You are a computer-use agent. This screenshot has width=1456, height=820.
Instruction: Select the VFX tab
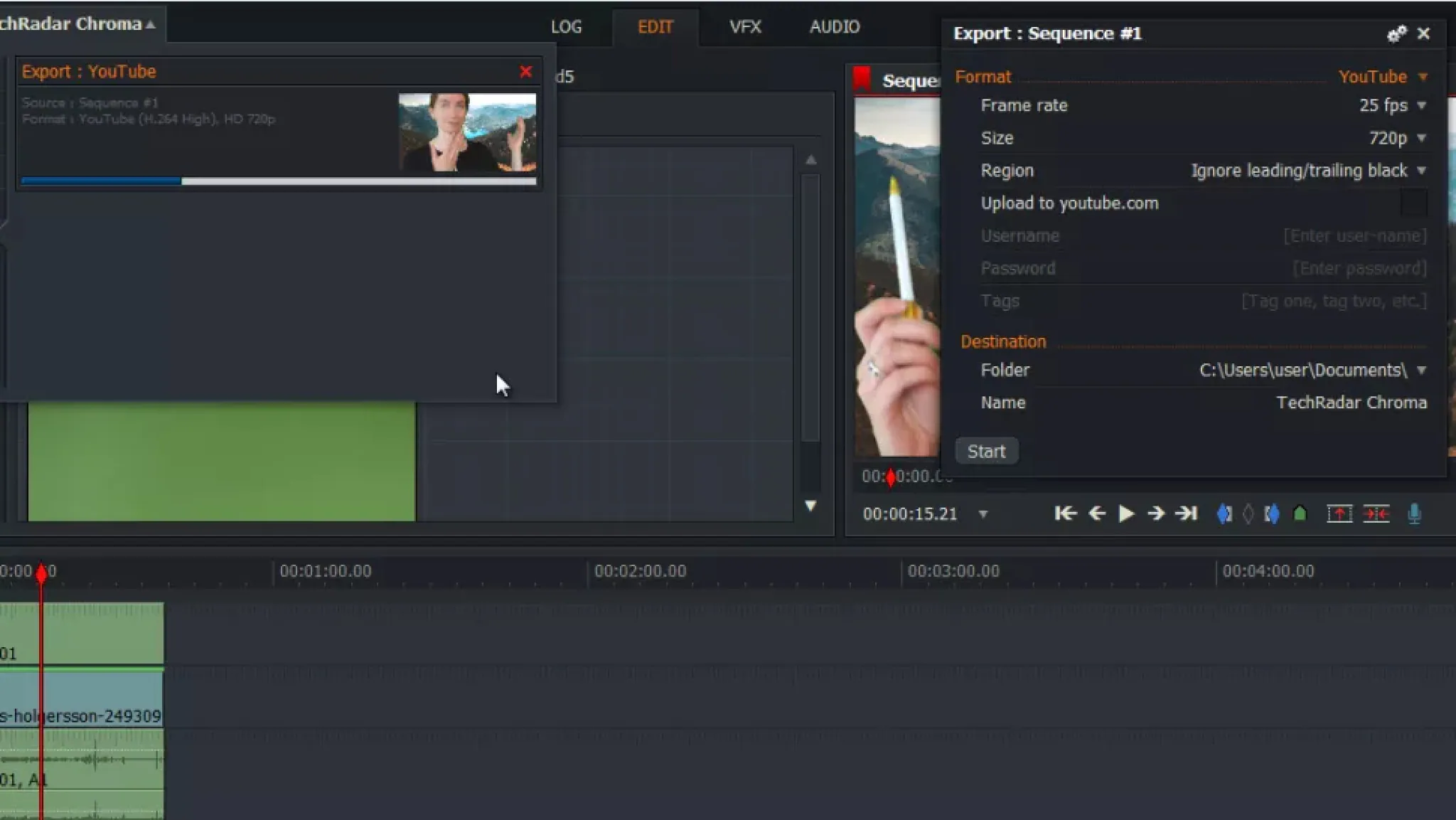(x=744, y=26)
